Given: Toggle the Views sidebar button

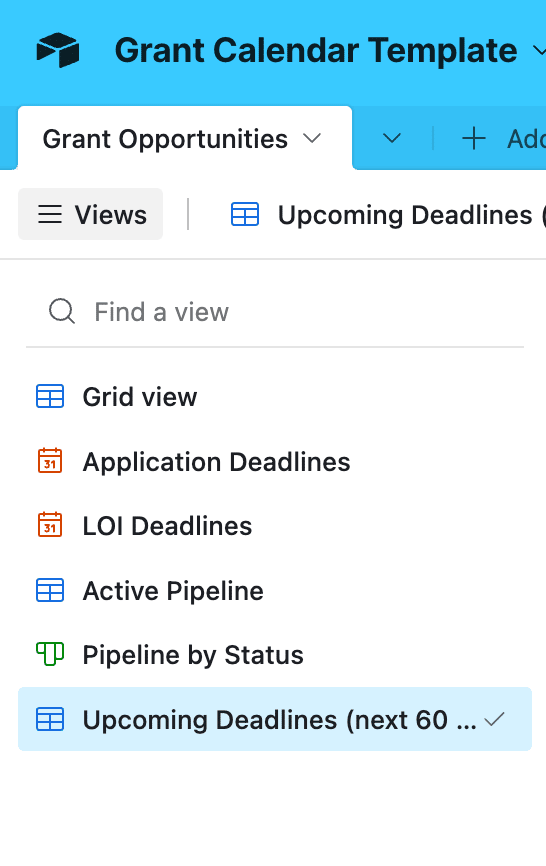Looking at the screenshot, I should [91, 214].
